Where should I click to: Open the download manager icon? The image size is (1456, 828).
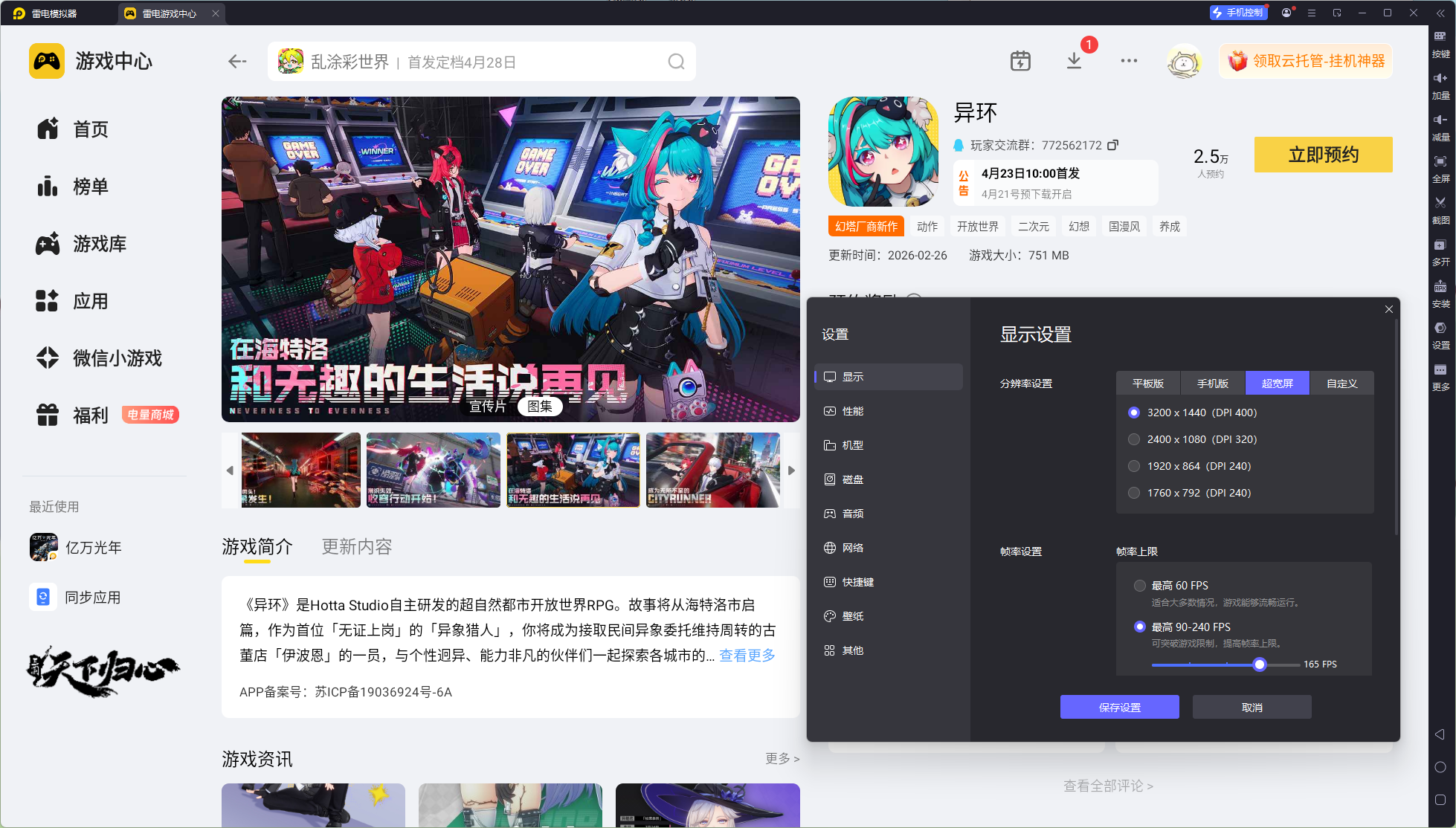1074,61
